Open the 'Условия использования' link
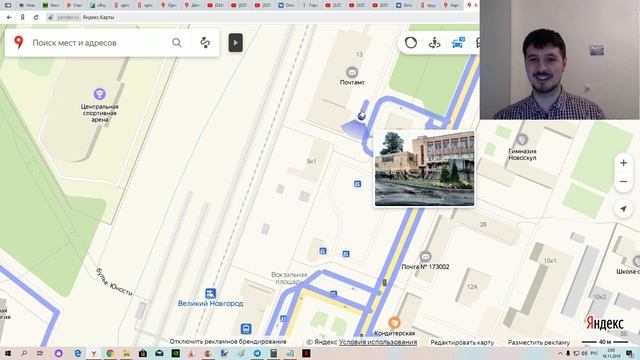 [x=378, y=342]
